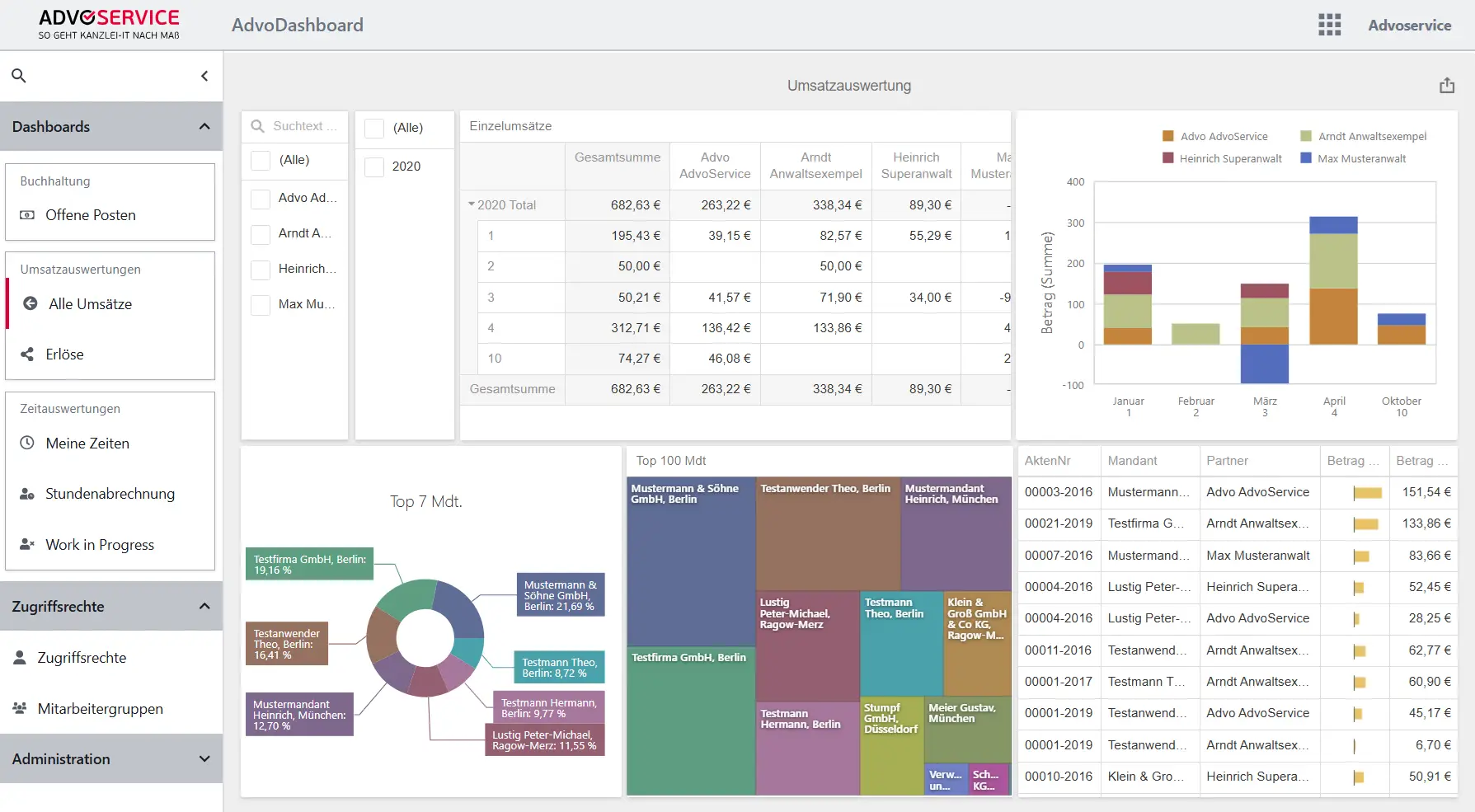Image resolution: width=1475 pixels, height=812 pixels.
Task: Collapse the 2020 Total row in Einzelumsätze
Action: pos(472,204)
